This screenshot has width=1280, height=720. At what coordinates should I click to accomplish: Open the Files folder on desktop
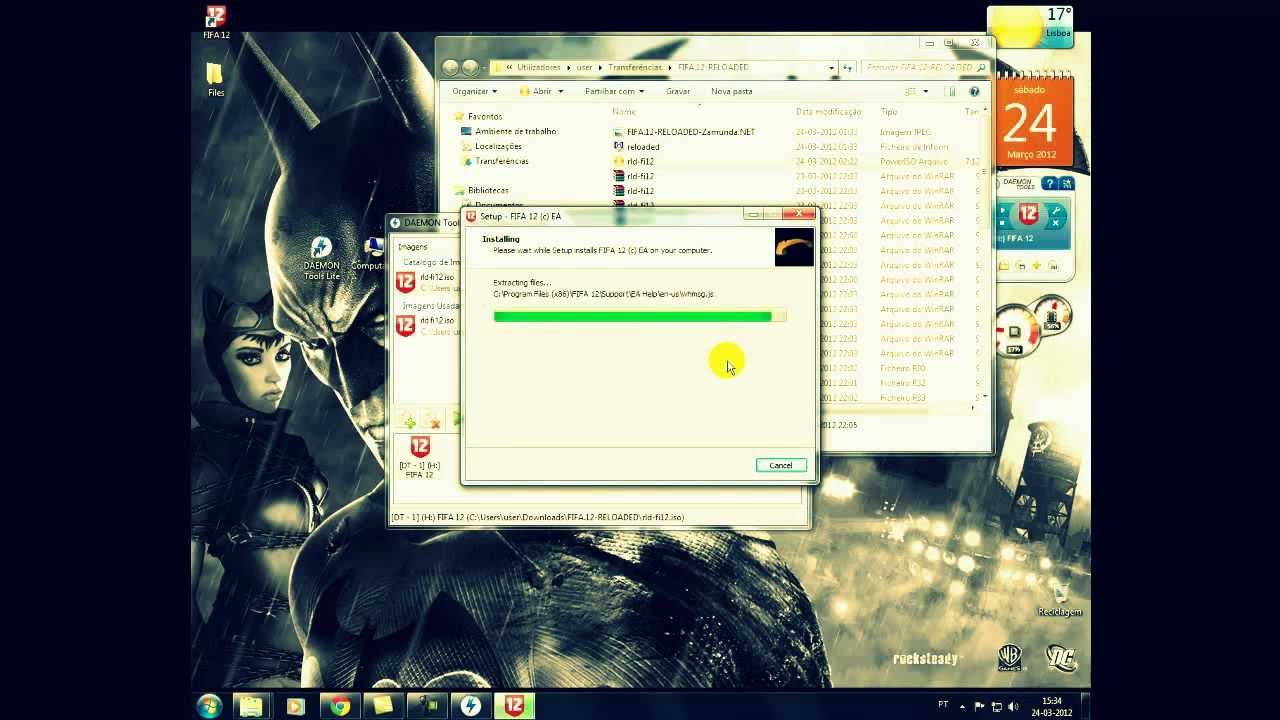215,80
